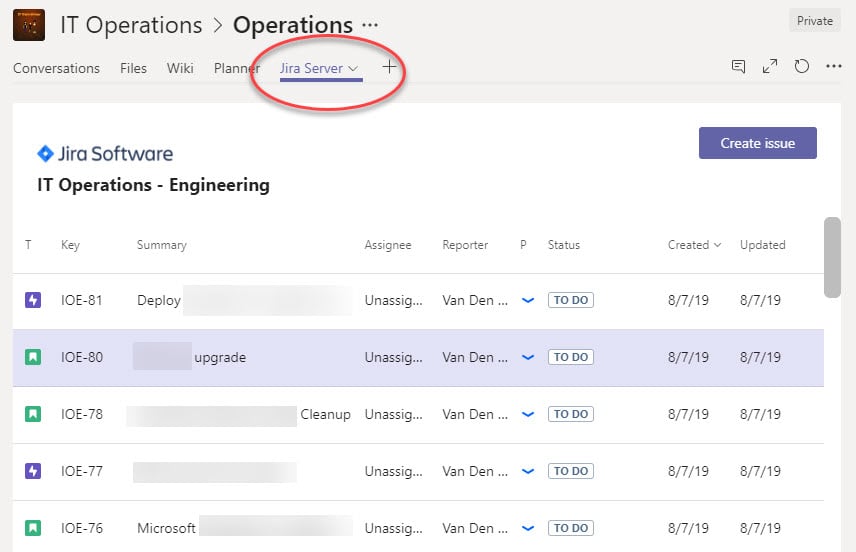
Task: Expand the tab to full screen
Action: 770,67
